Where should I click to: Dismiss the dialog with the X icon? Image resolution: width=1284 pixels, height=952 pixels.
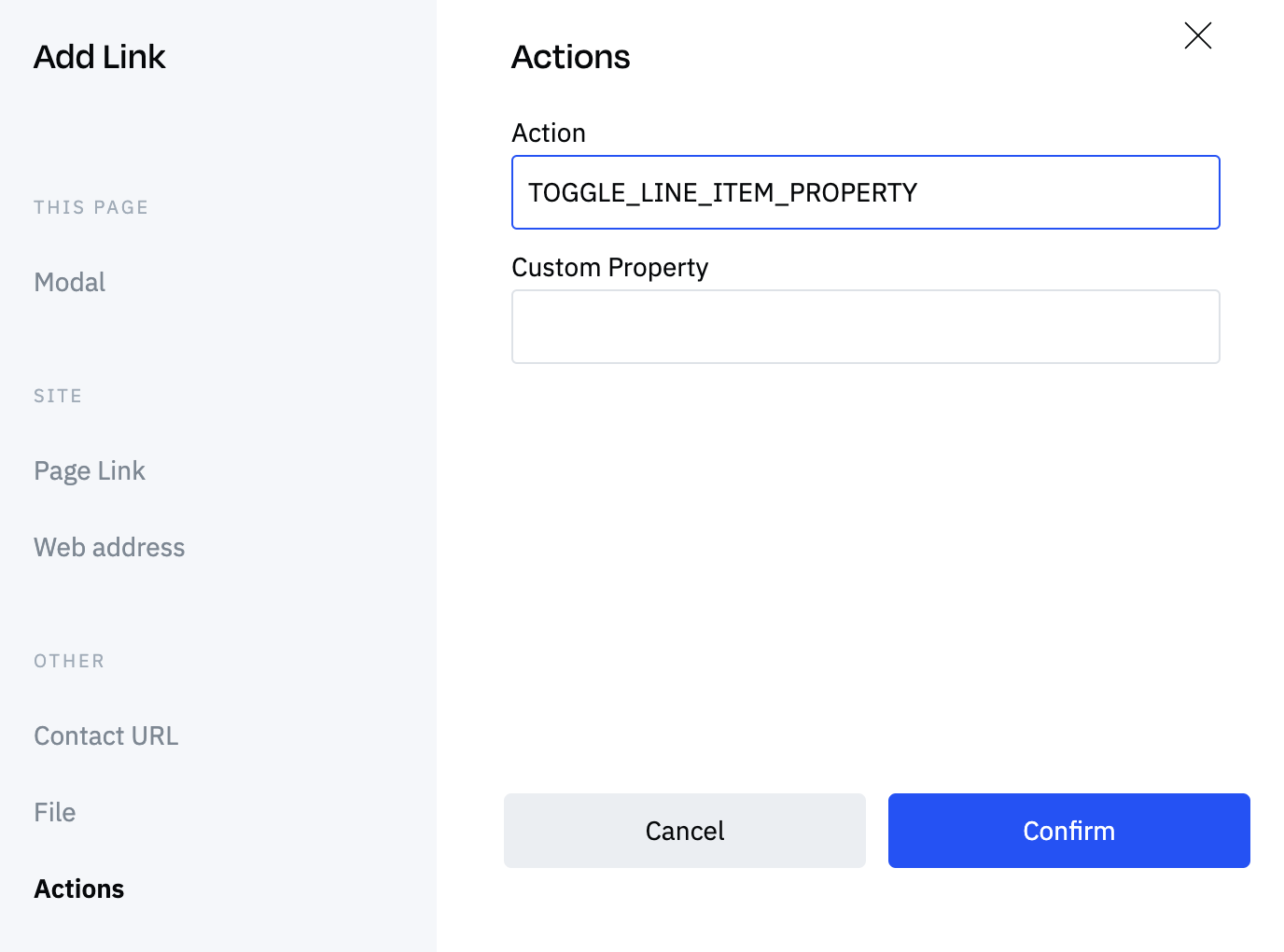pos(1197,35)
